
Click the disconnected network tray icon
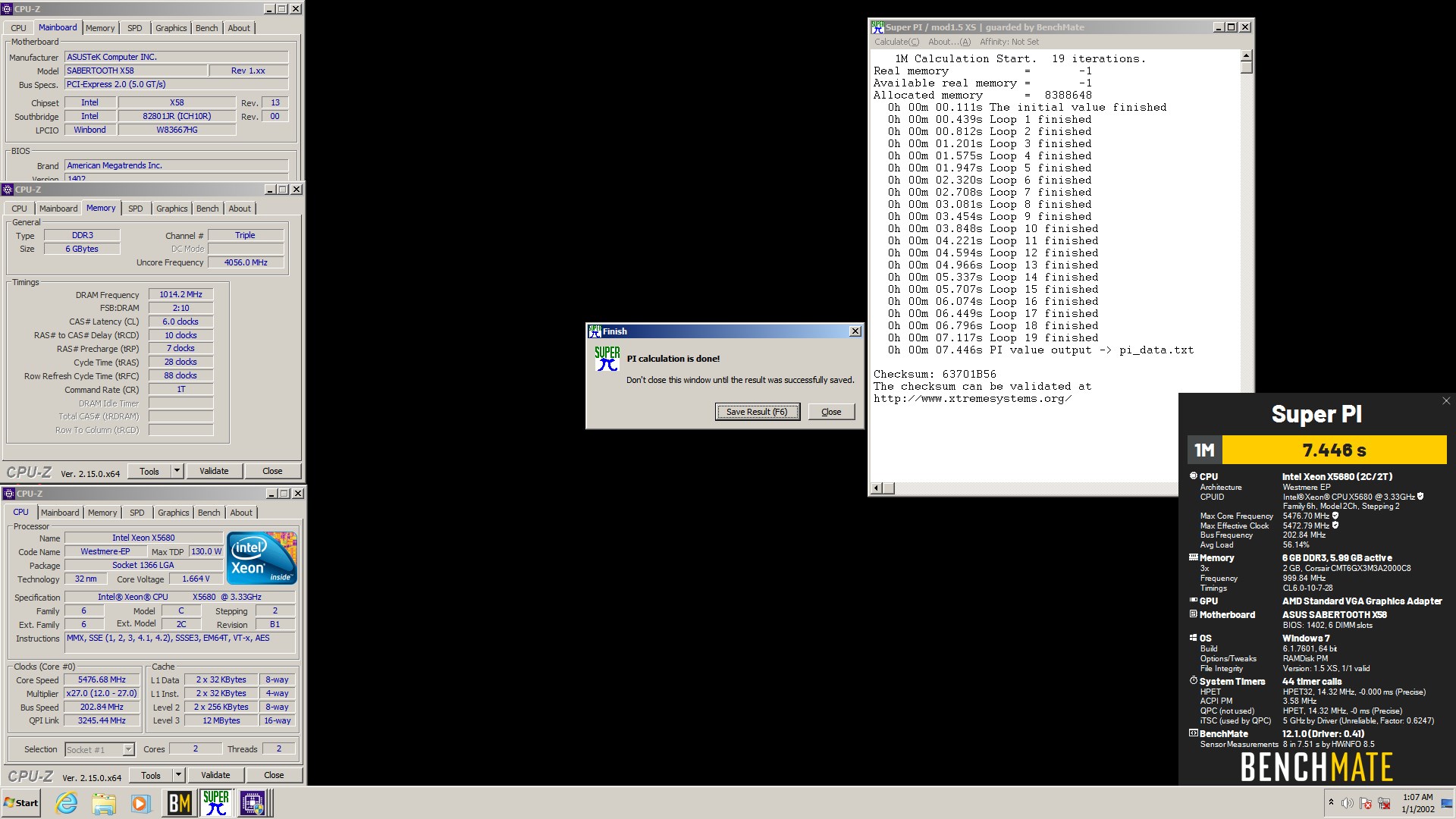(1384, 803)
